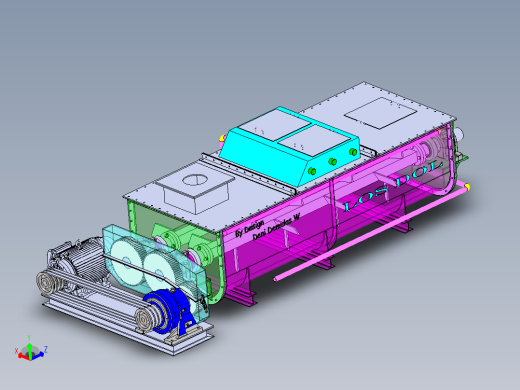Click the 'By Design' text on the trough
Viewport: 520px width, 390px height.
249,228
